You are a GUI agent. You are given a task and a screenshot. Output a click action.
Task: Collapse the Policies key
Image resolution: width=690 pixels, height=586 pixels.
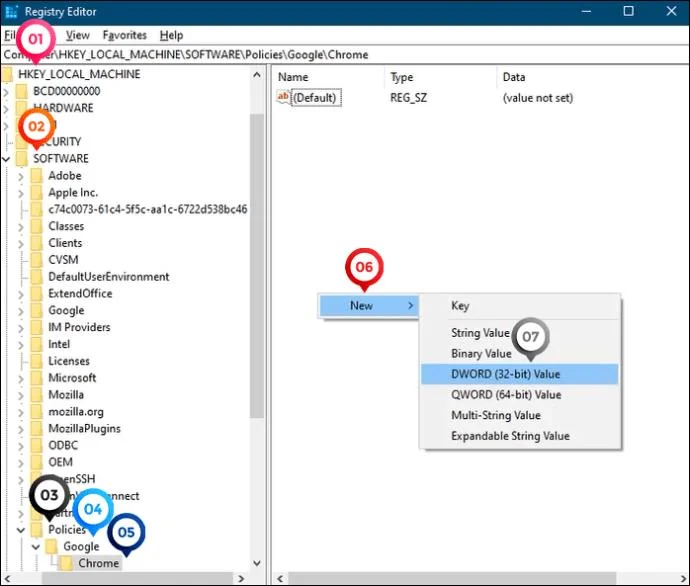[21, 530]
